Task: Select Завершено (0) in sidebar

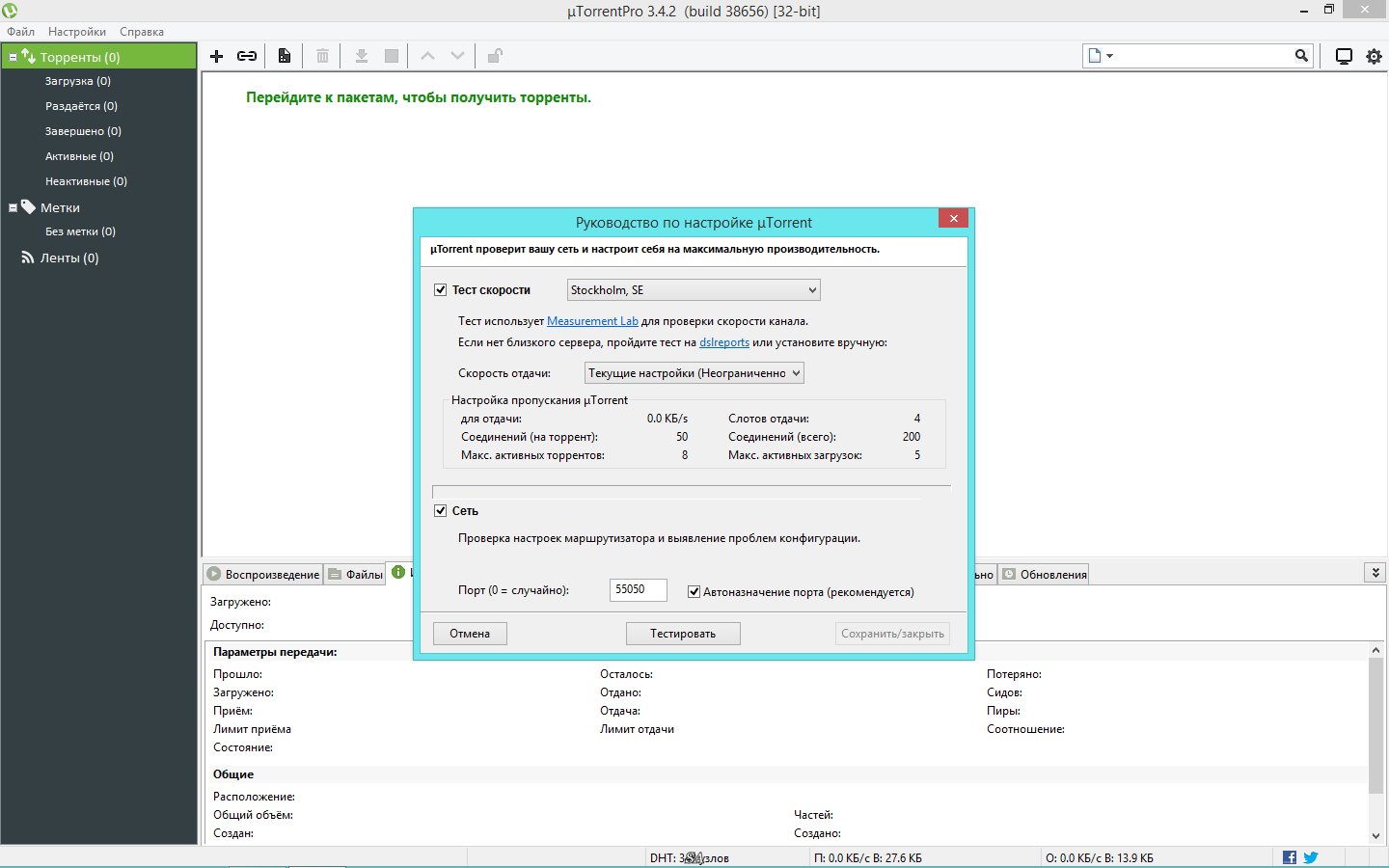Action: 83,131
